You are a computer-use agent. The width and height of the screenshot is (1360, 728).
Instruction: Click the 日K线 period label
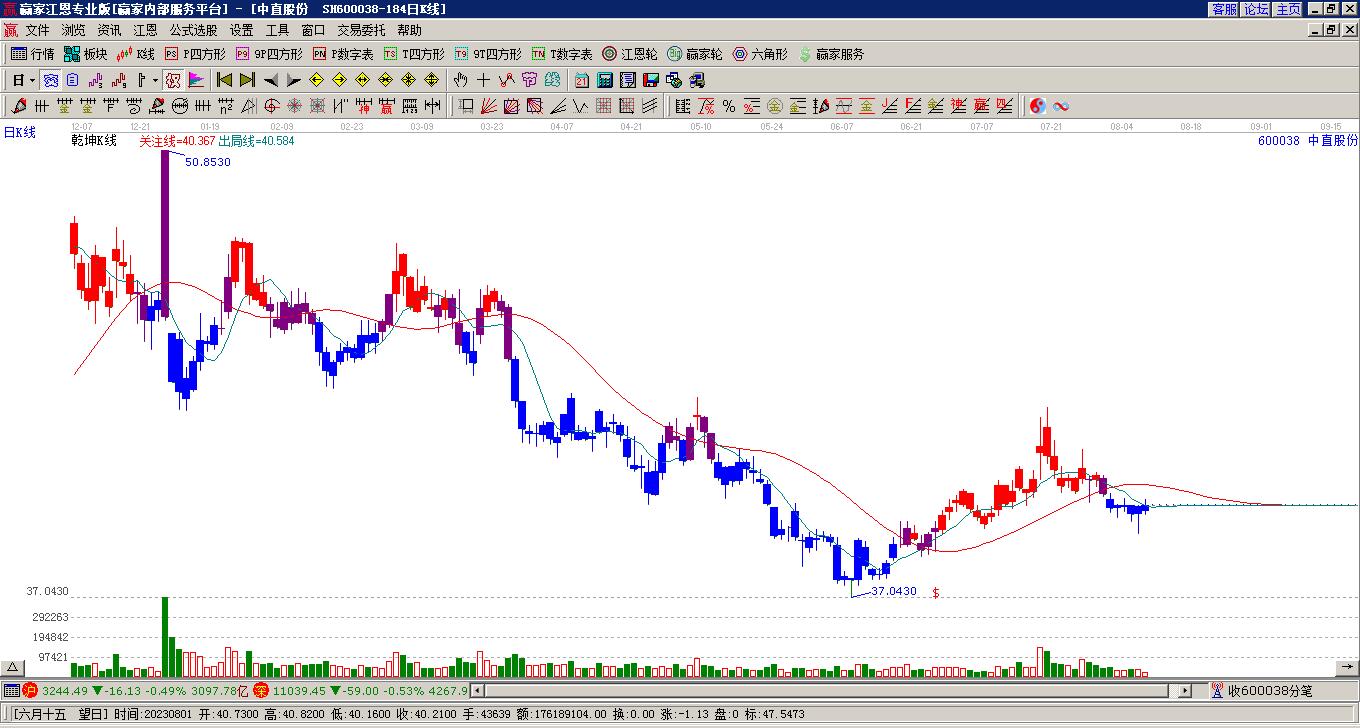click(x=19, y=132)
